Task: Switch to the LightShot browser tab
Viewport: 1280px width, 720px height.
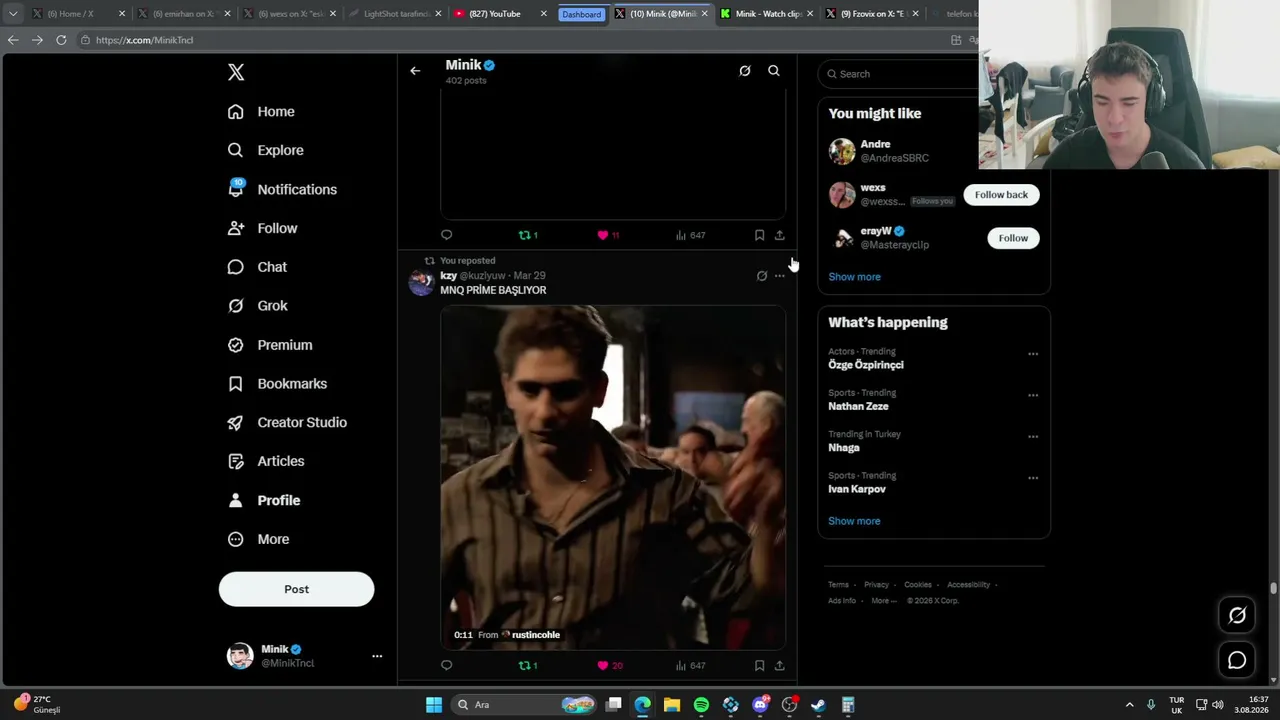Action: pos(396,14)
